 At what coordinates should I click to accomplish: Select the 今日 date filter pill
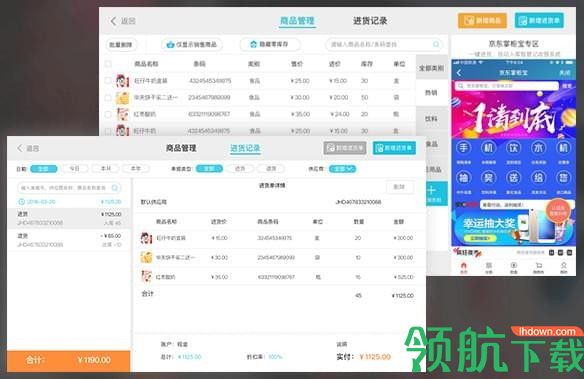tap(74, 169)
